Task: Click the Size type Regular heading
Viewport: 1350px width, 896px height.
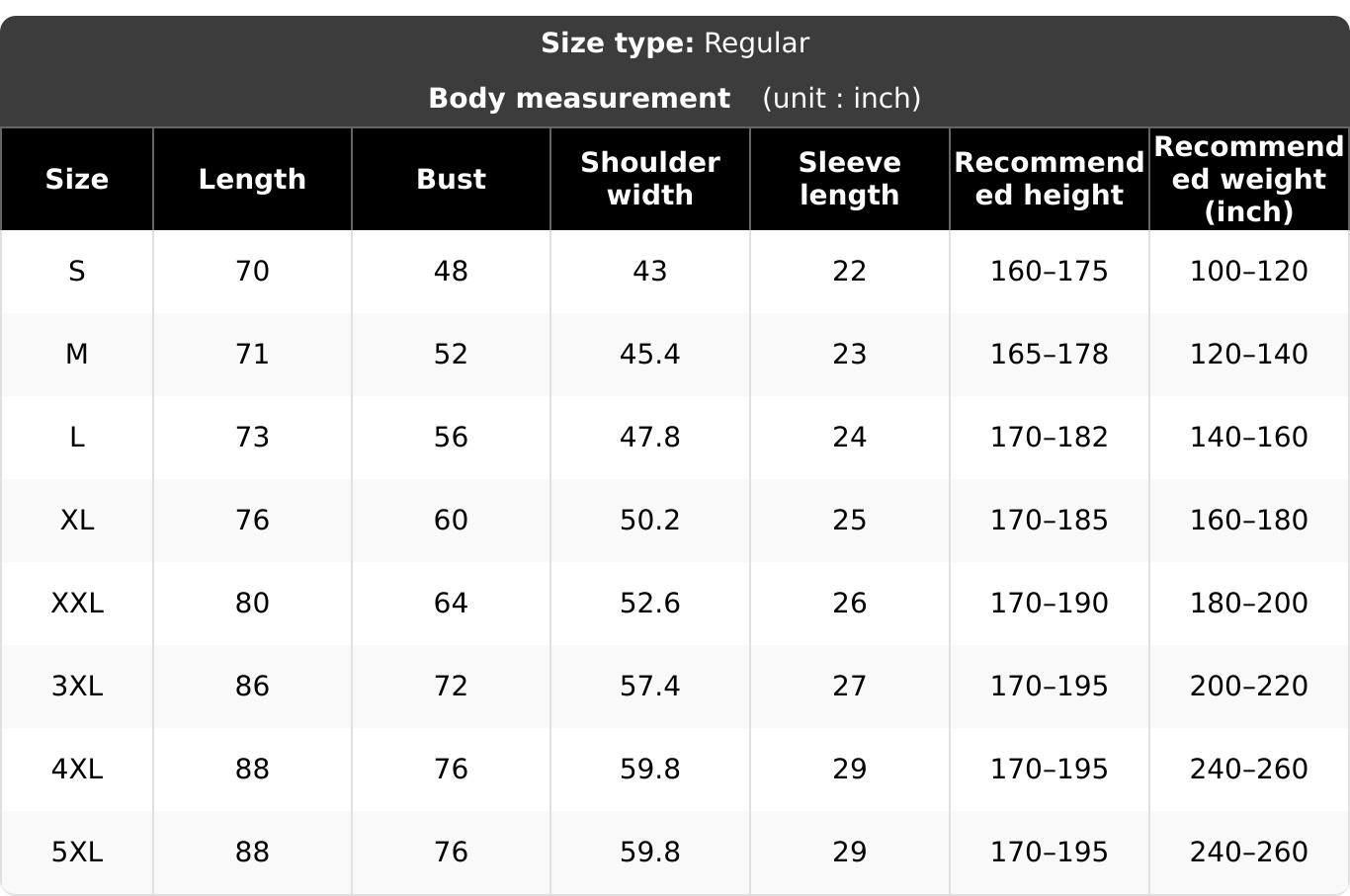Action: tap(675, 43)
